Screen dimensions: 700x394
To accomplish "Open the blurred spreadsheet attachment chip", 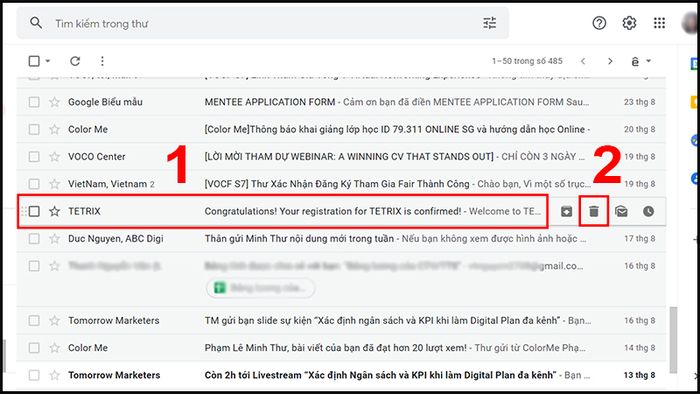I will point(260,288).
